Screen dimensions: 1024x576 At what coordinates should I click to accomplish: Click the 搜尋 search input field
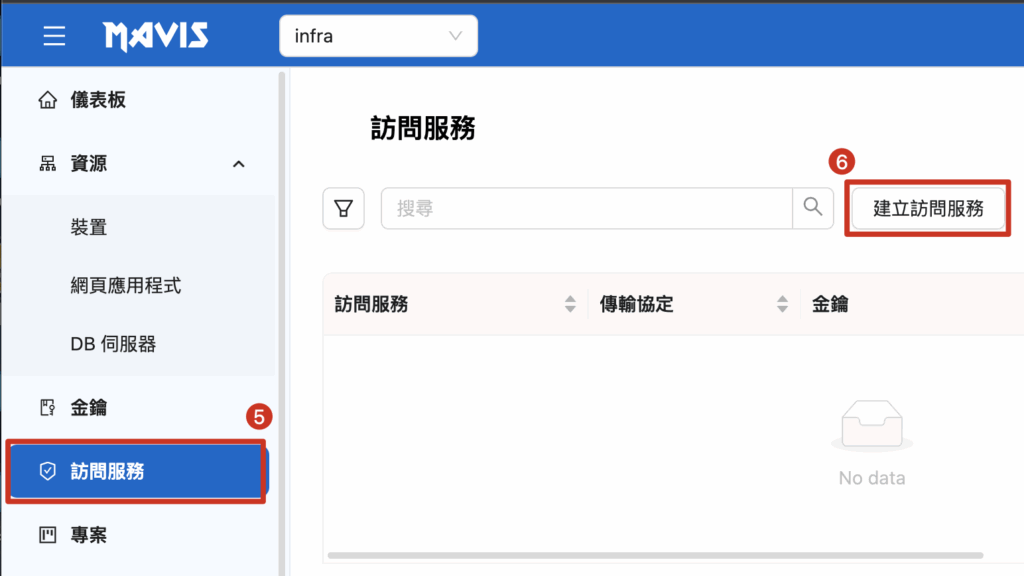[587, 208]
